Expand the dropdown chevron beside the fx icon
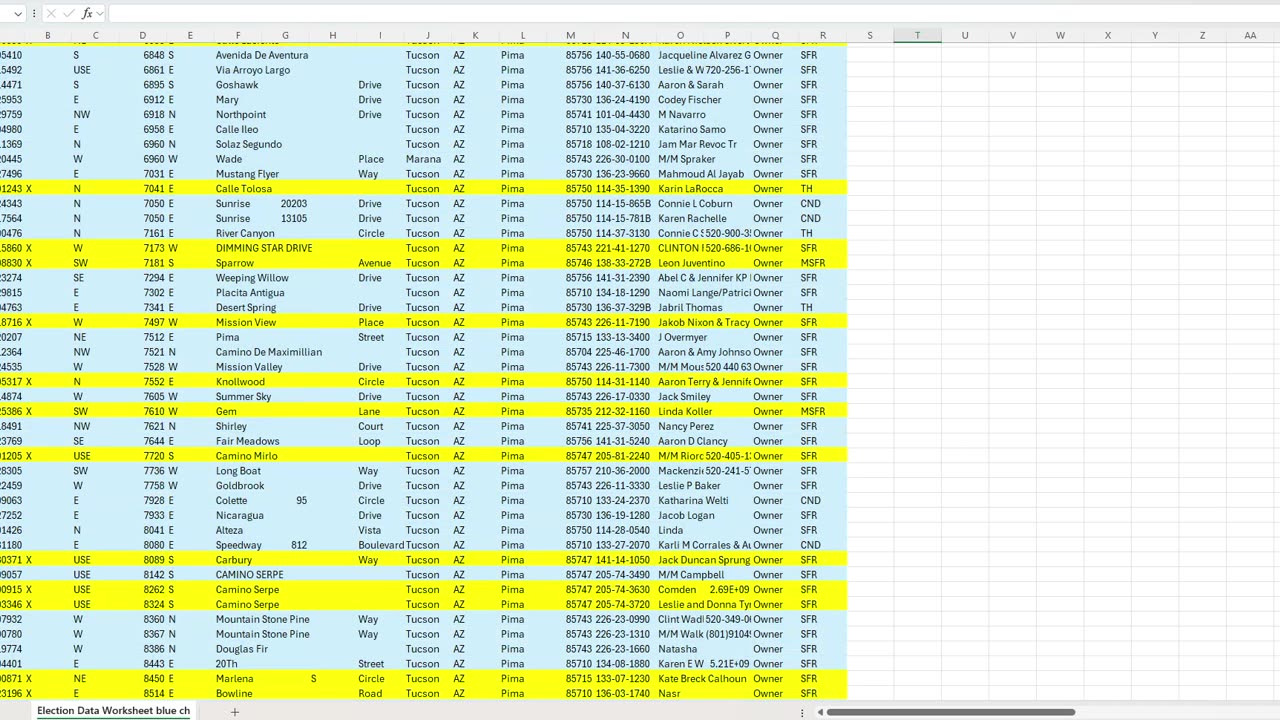Image resolution: width=1280 pixels, height=720 pixels. [x=100, y=14]
